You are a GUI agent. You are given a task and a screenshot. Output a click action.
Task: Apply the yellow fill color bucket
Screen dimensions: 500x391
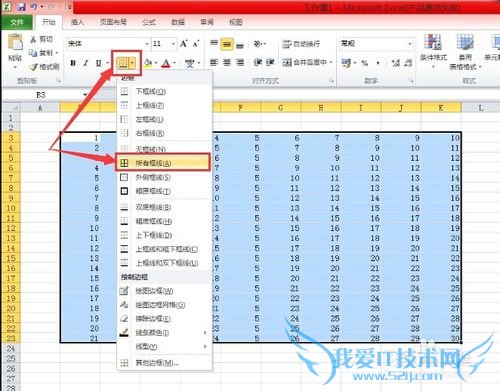[x=148, y=63]
